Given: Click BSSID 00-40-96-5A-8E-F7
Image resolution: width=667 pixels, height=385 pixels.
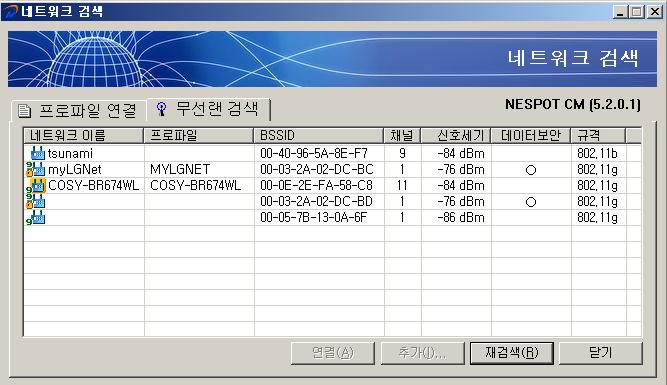Looking at the screenshot, I should [x=314, y=153].
